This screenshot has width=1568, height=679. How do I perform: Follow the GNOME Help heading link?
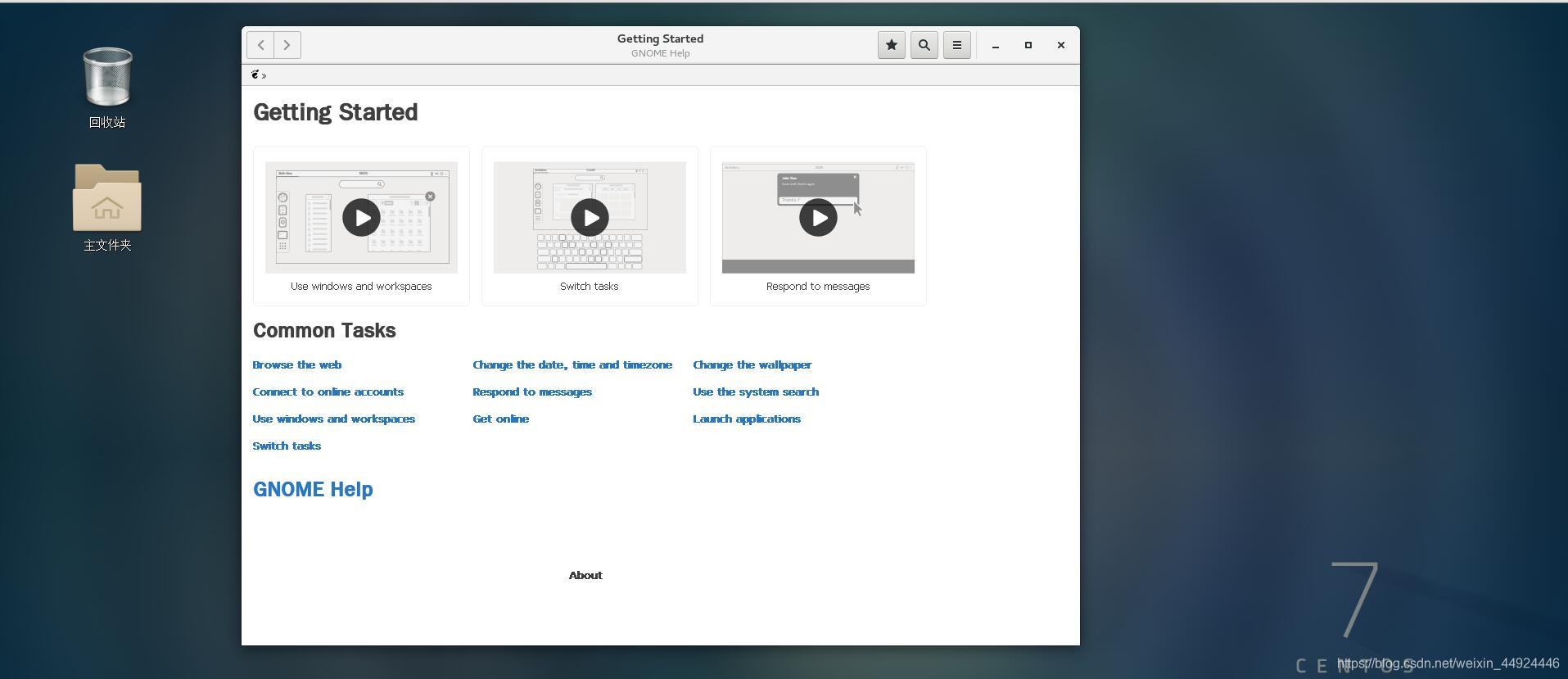[x=313, y=490]
